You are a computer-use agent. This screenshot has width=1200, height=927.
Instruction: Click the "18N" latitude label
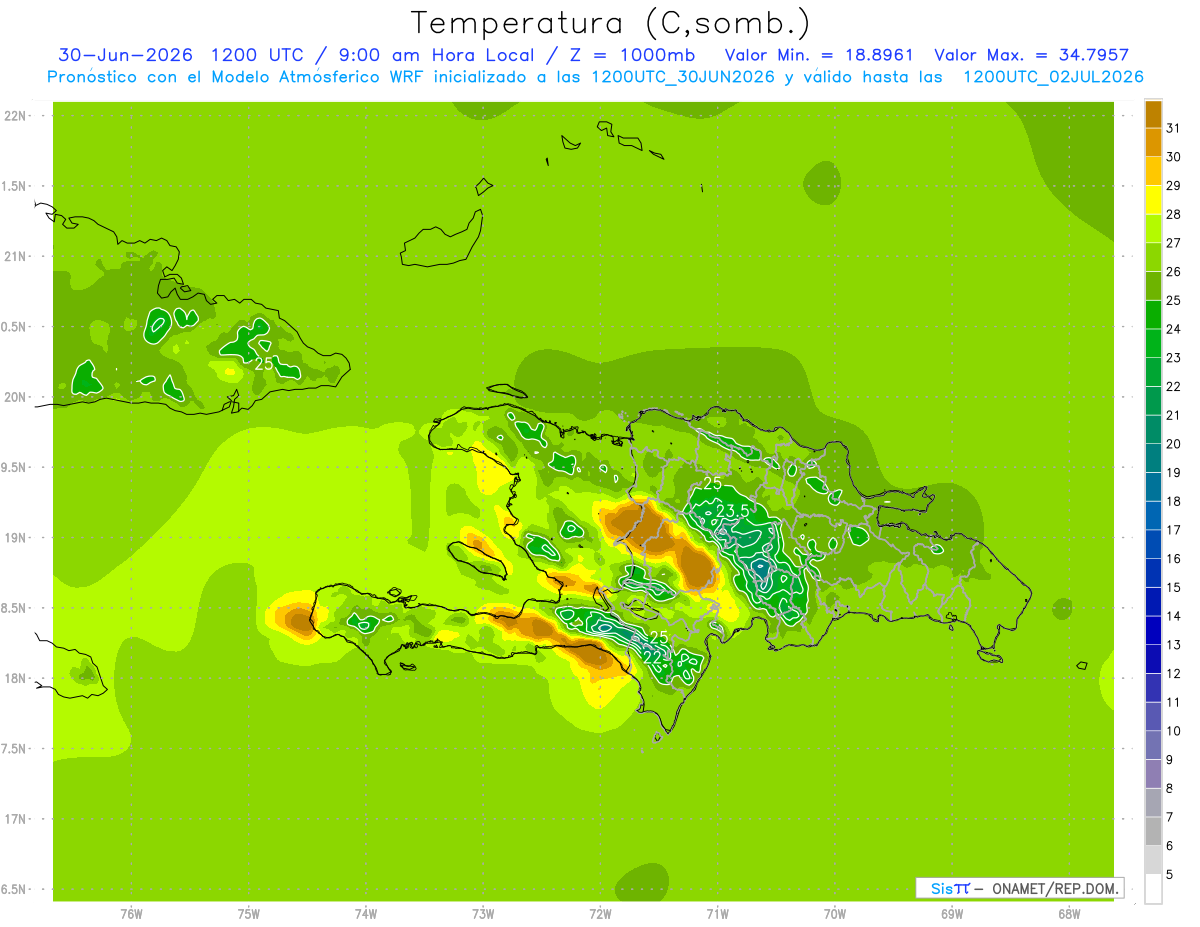tap(15, 679)
